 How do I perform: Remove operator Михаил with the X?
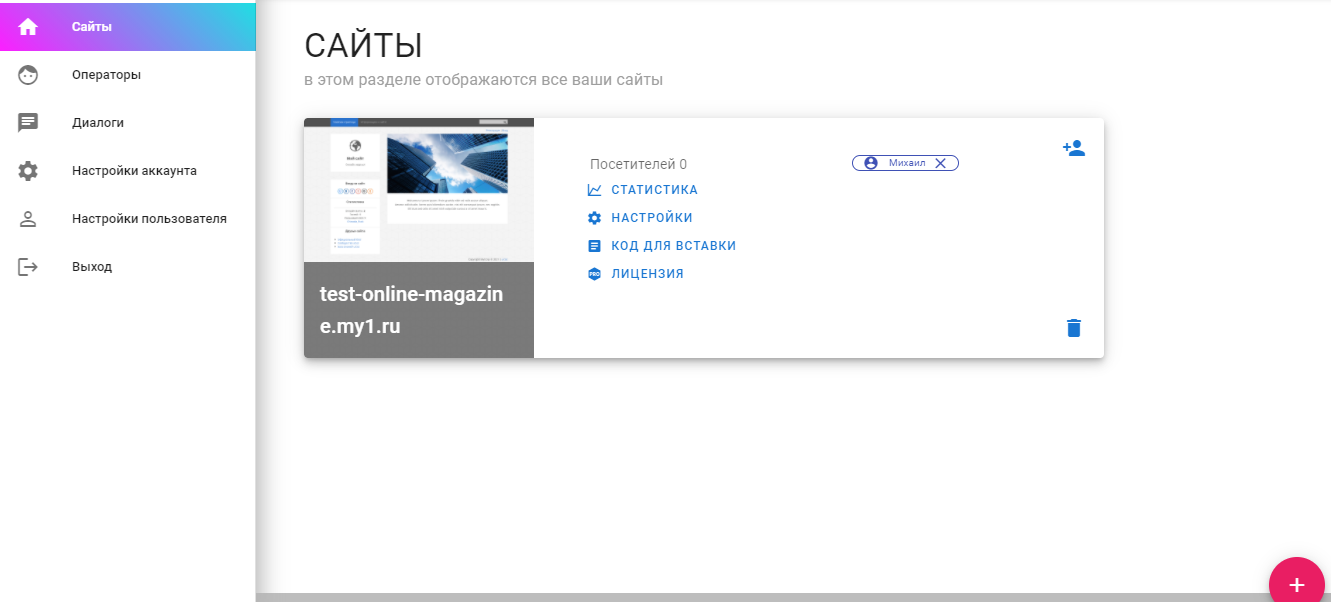[x=940, y=163]
